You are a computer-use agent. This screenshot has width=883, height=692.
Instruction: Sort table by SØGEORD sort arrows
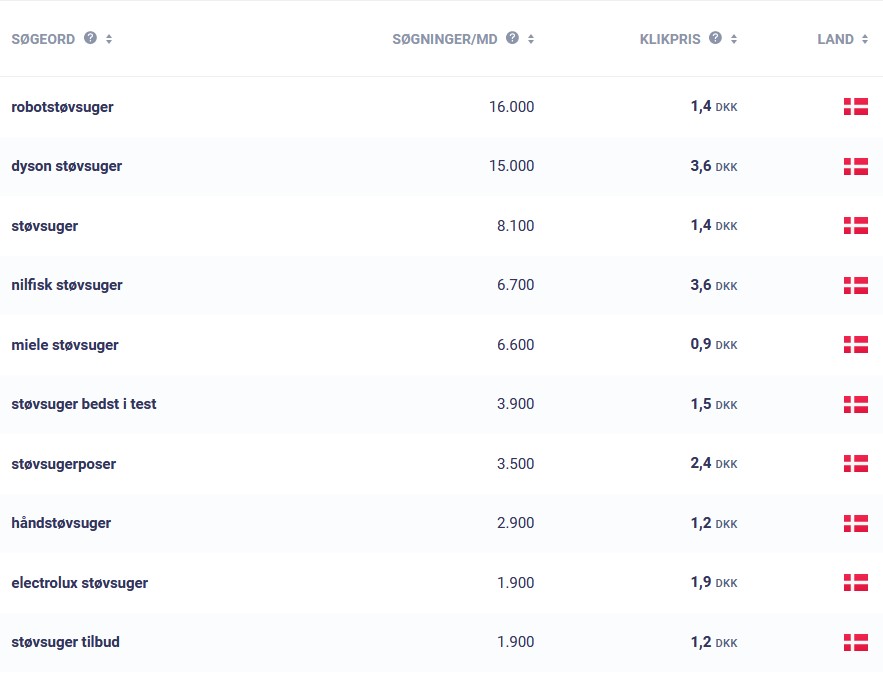[109, 39]
